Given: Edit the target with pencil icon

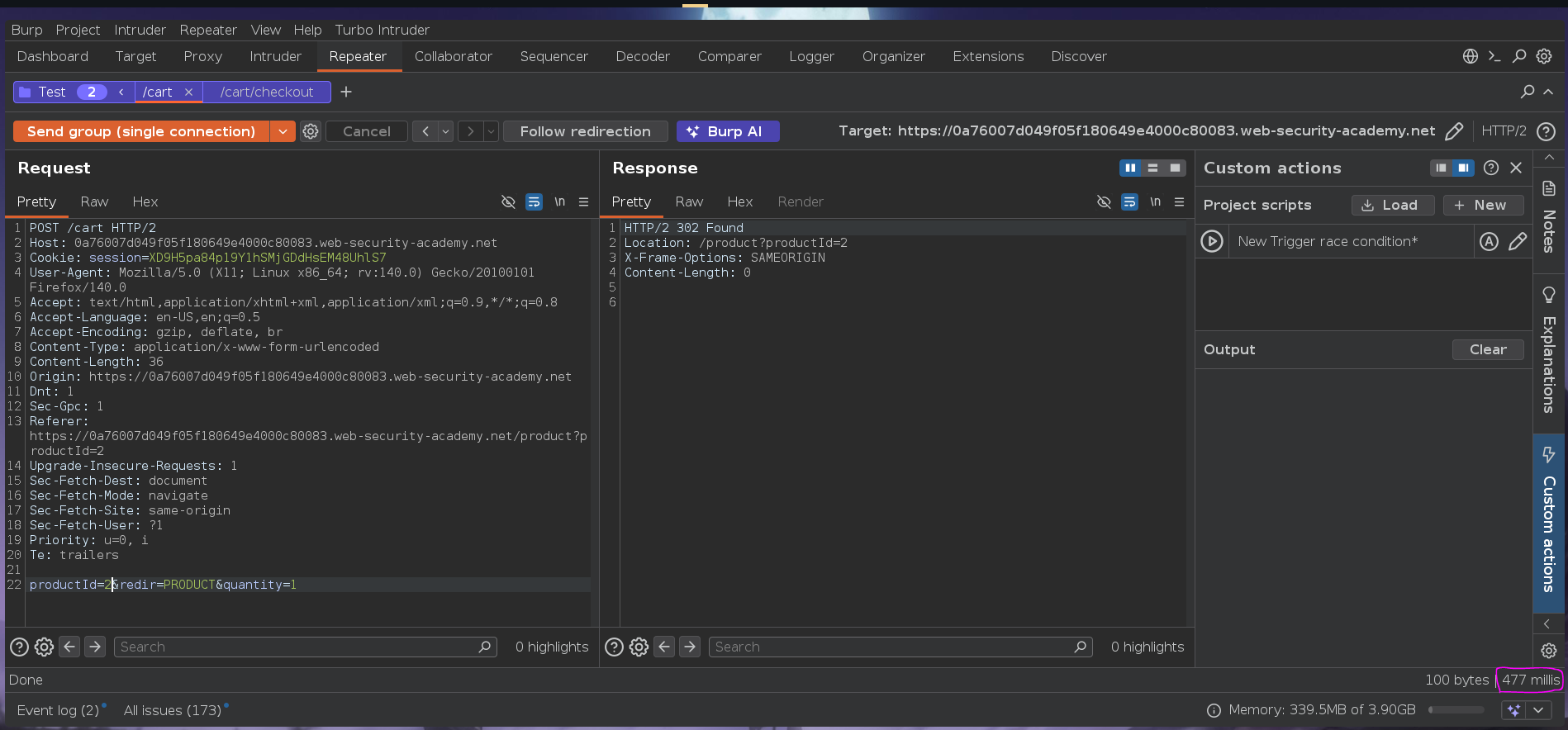Looking at the screenshot, I should tap(1454, 131).
